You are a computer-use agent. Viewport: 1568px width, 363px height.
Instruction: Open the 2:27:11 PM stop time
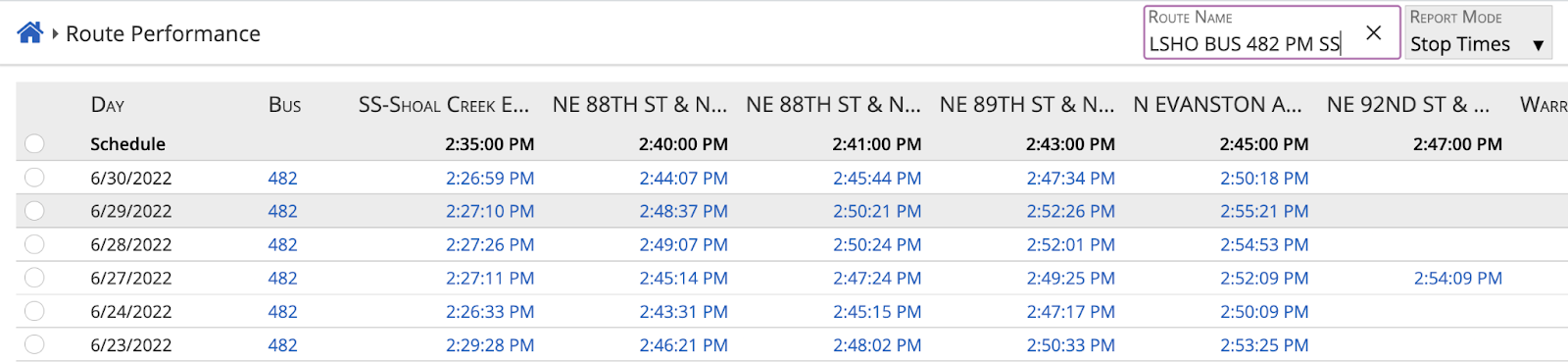[490, 279]
